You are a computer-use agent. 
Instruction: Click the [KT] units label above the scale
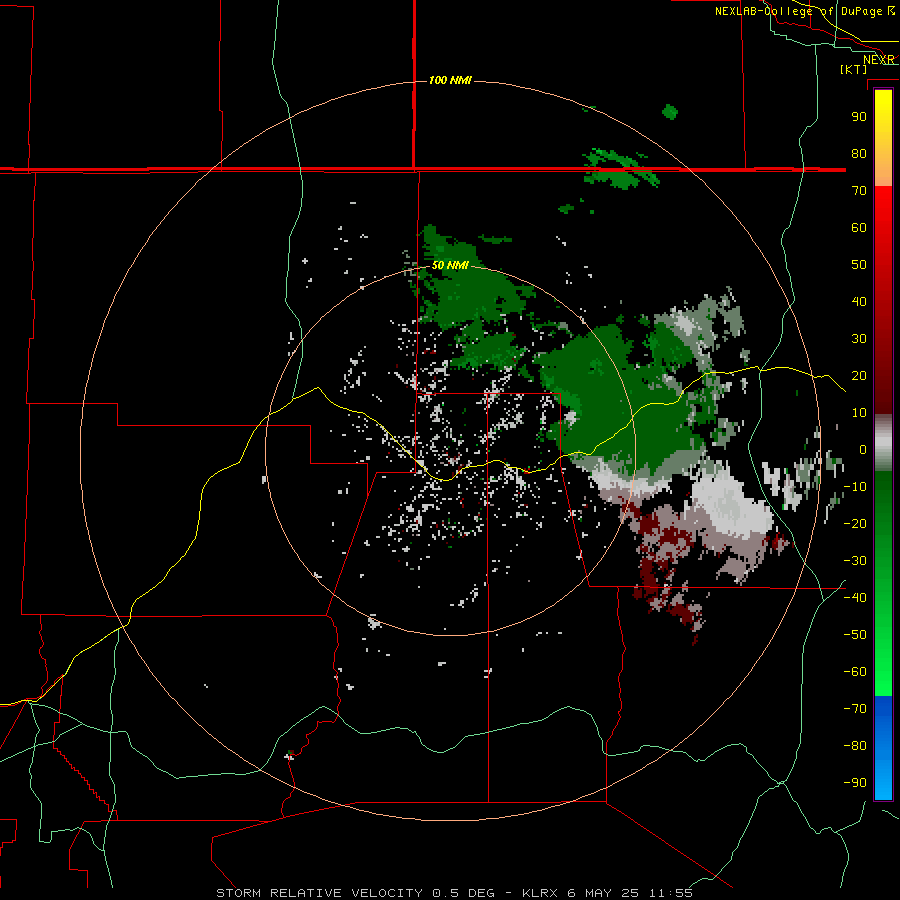[x=854, y=69]
